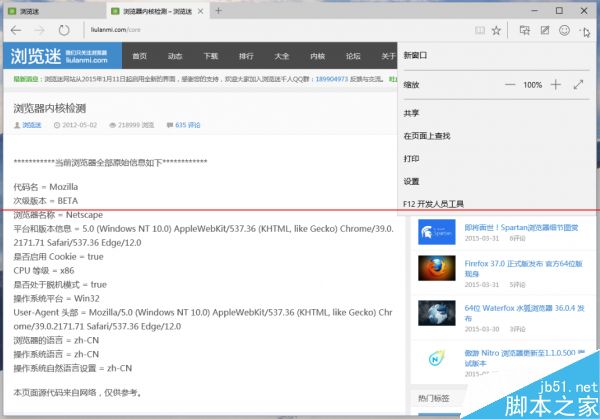Reload the page with refresh icon
The width and height of the screenshot is (600, 419).
64,30
